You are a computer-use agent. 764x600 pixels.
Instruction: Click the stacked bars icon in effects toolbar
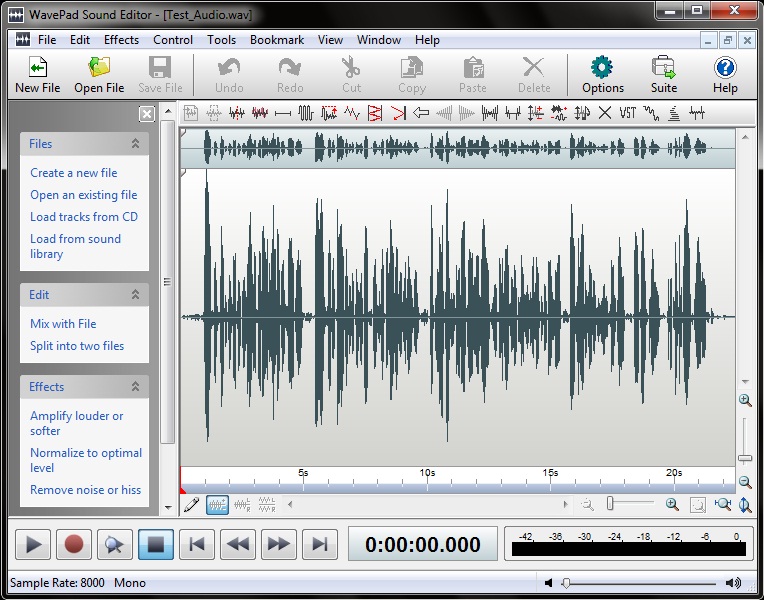coord(674,113)
